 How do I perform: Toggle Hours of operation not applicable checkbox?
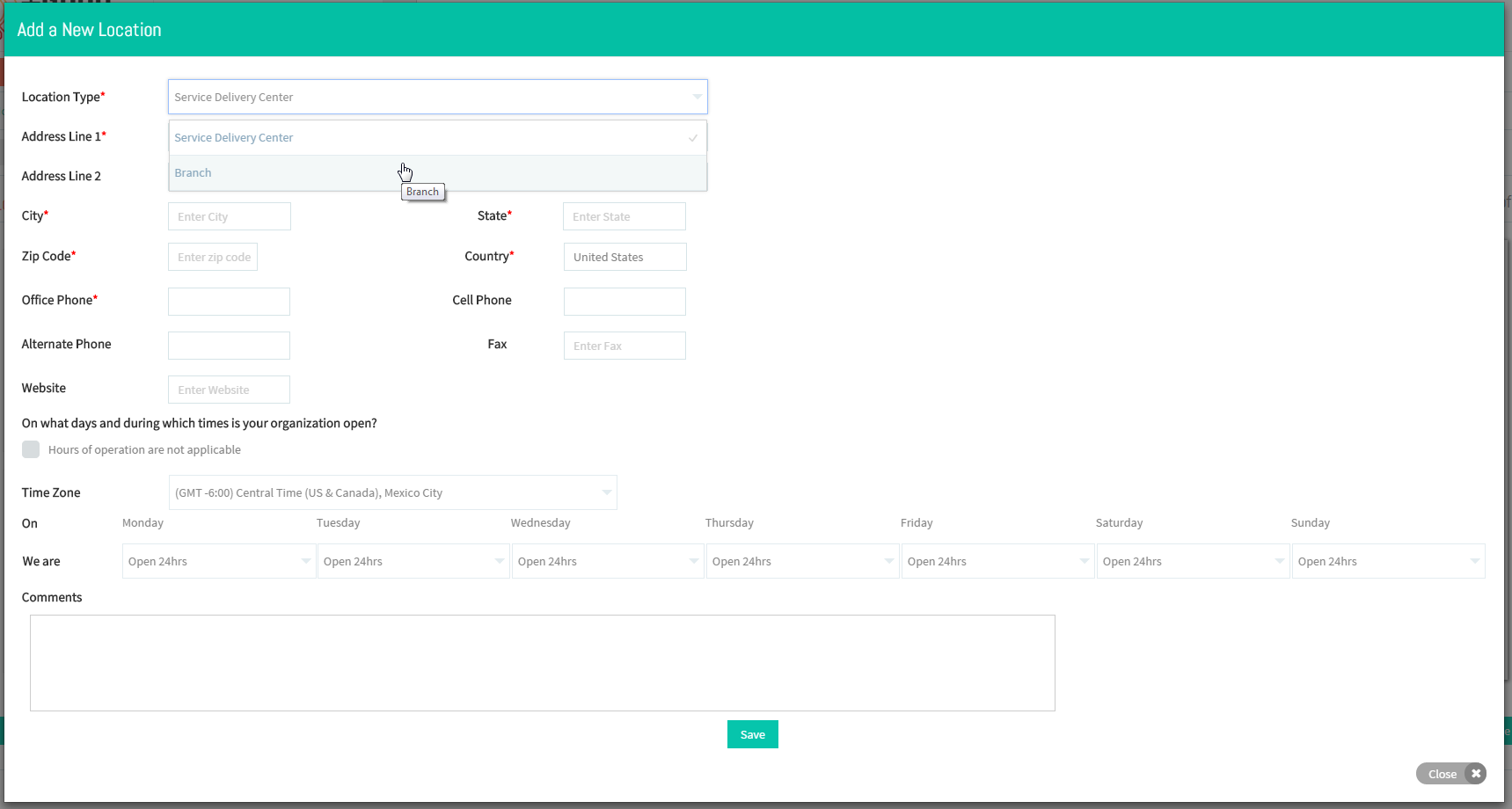[31, 449]
